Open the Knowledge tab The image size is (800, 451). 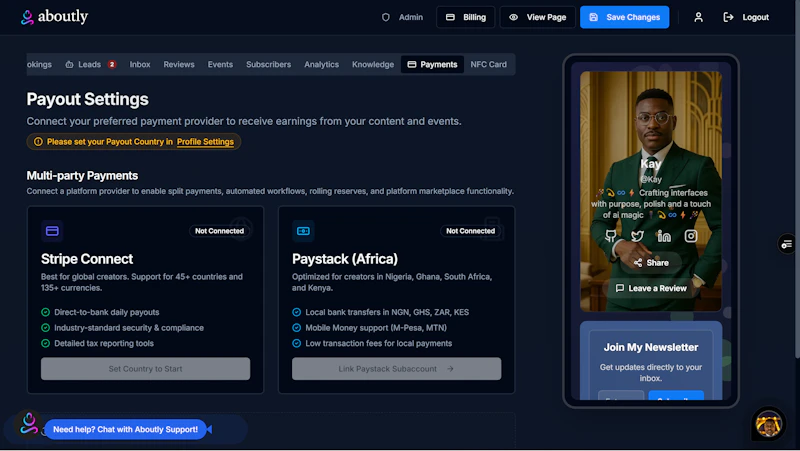(372, 64)
